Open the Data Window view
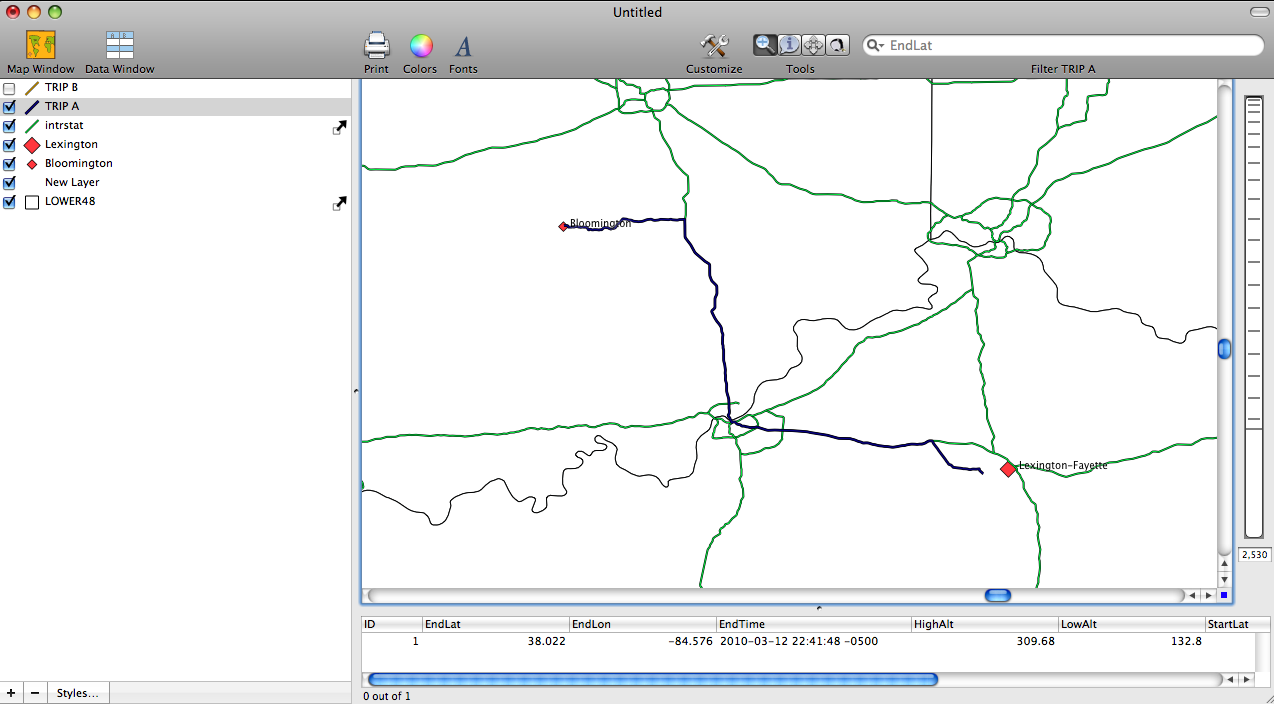The width and height of the screenshot is (1274, 704). coord(119,46)
